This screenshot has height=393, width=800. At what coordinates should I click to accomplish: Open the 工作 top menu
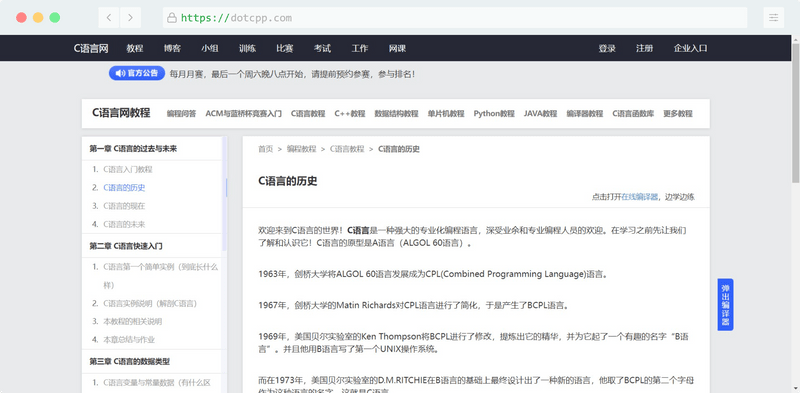pyautogui.click(x=360, y=48)
